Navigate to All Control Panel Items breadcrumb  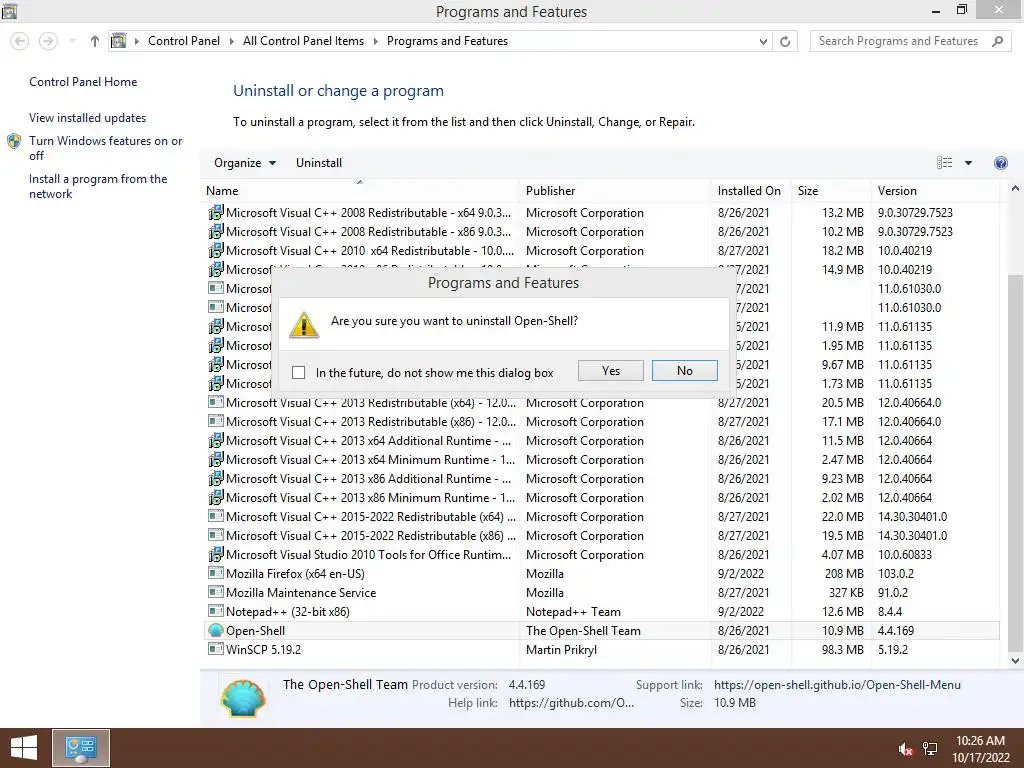(303, 40)
